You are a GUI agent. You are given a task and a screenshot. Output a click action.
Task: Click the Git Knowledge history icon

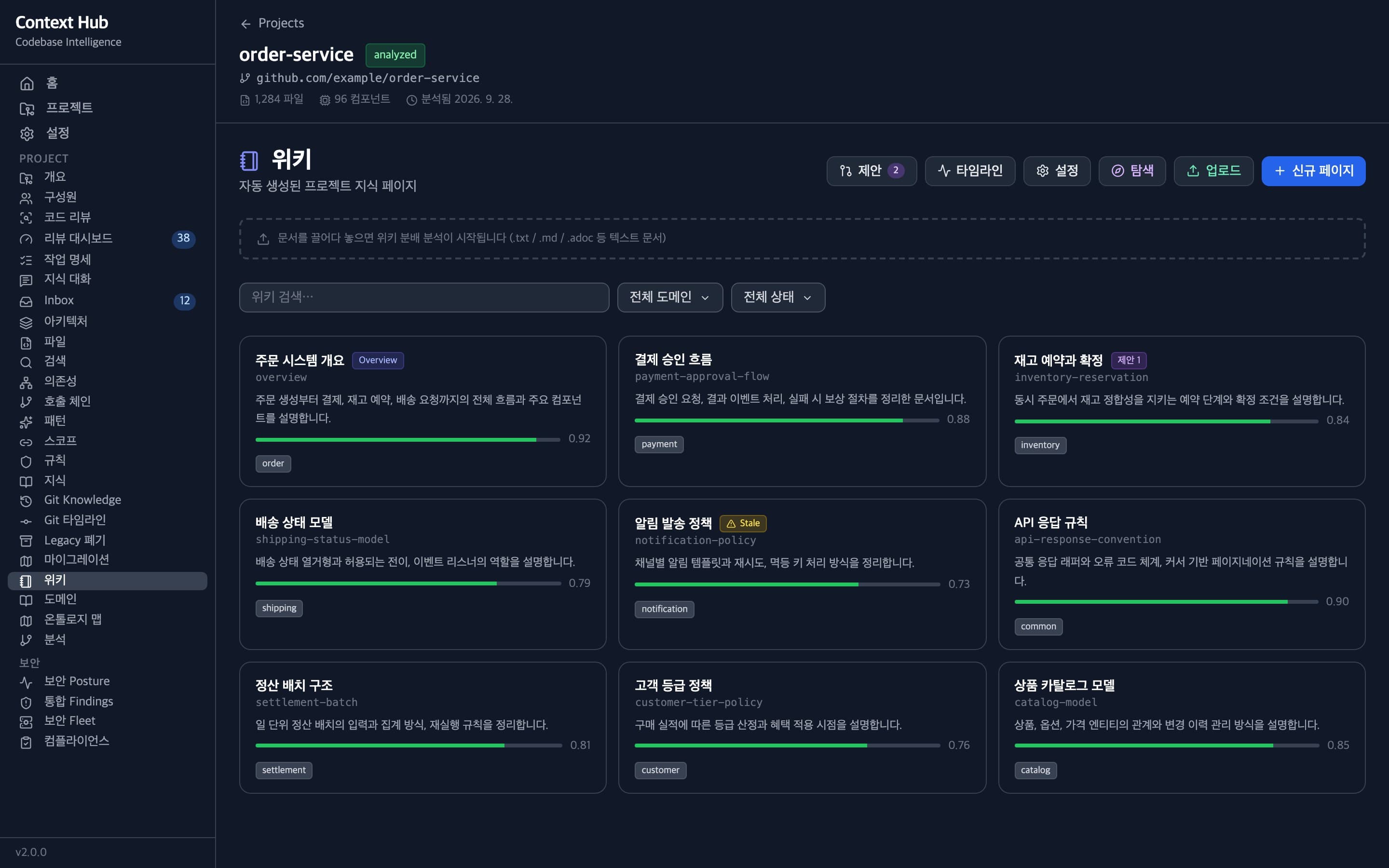tap(26, 501)
